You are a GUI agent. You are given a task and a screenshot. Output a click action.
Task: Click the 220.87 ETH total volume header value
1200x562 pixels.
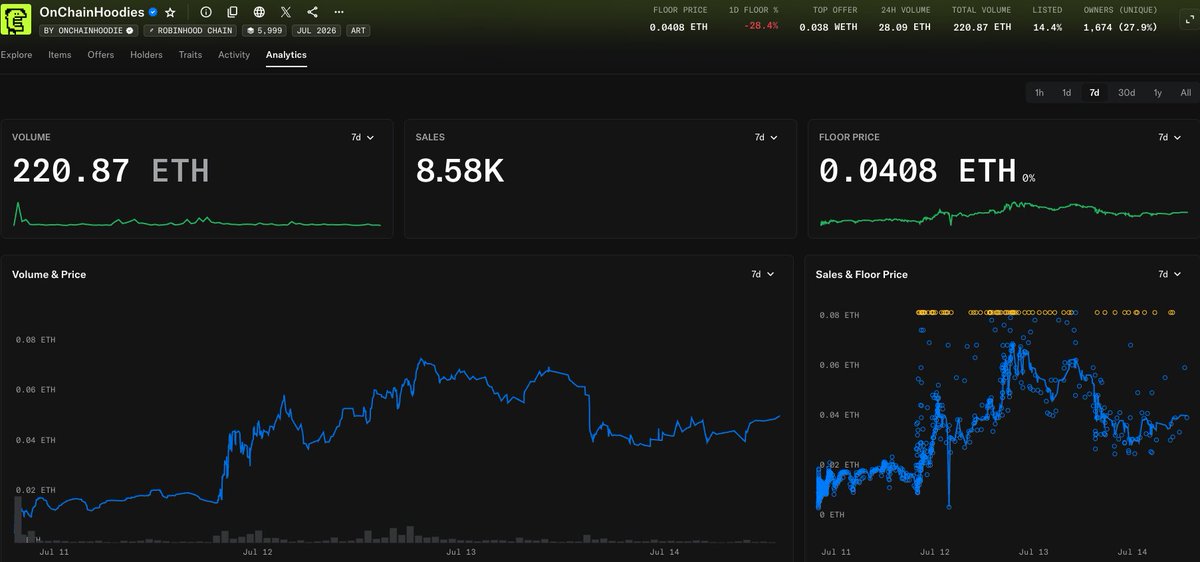[x=981, y=27]
